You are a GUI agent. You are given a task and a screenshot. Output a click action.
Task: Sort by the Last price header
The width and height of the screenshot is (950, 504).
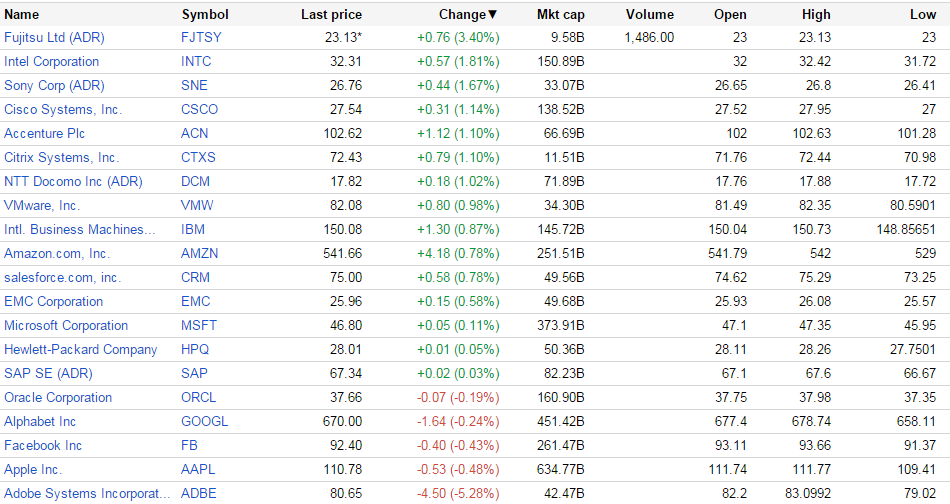click(331, 14)
